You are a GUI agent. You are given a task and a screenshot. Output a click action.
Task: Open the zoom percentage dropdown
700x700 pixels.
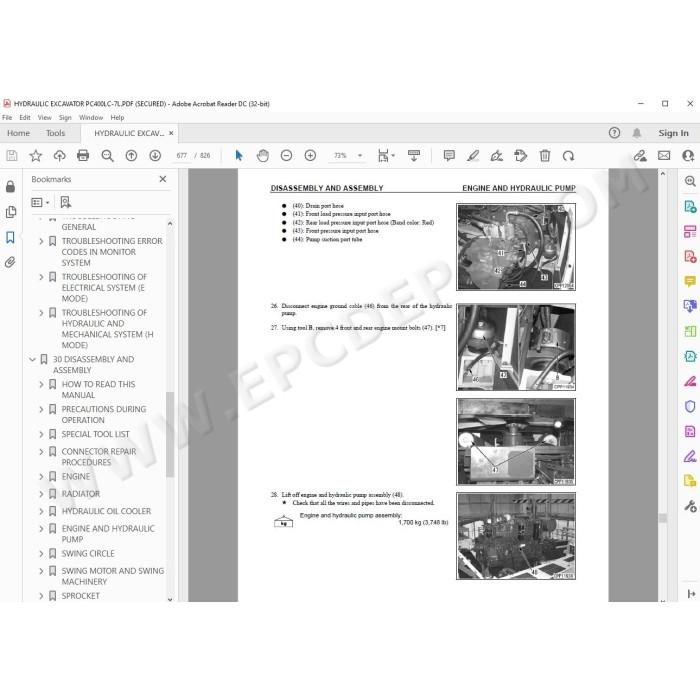(360, 155)
